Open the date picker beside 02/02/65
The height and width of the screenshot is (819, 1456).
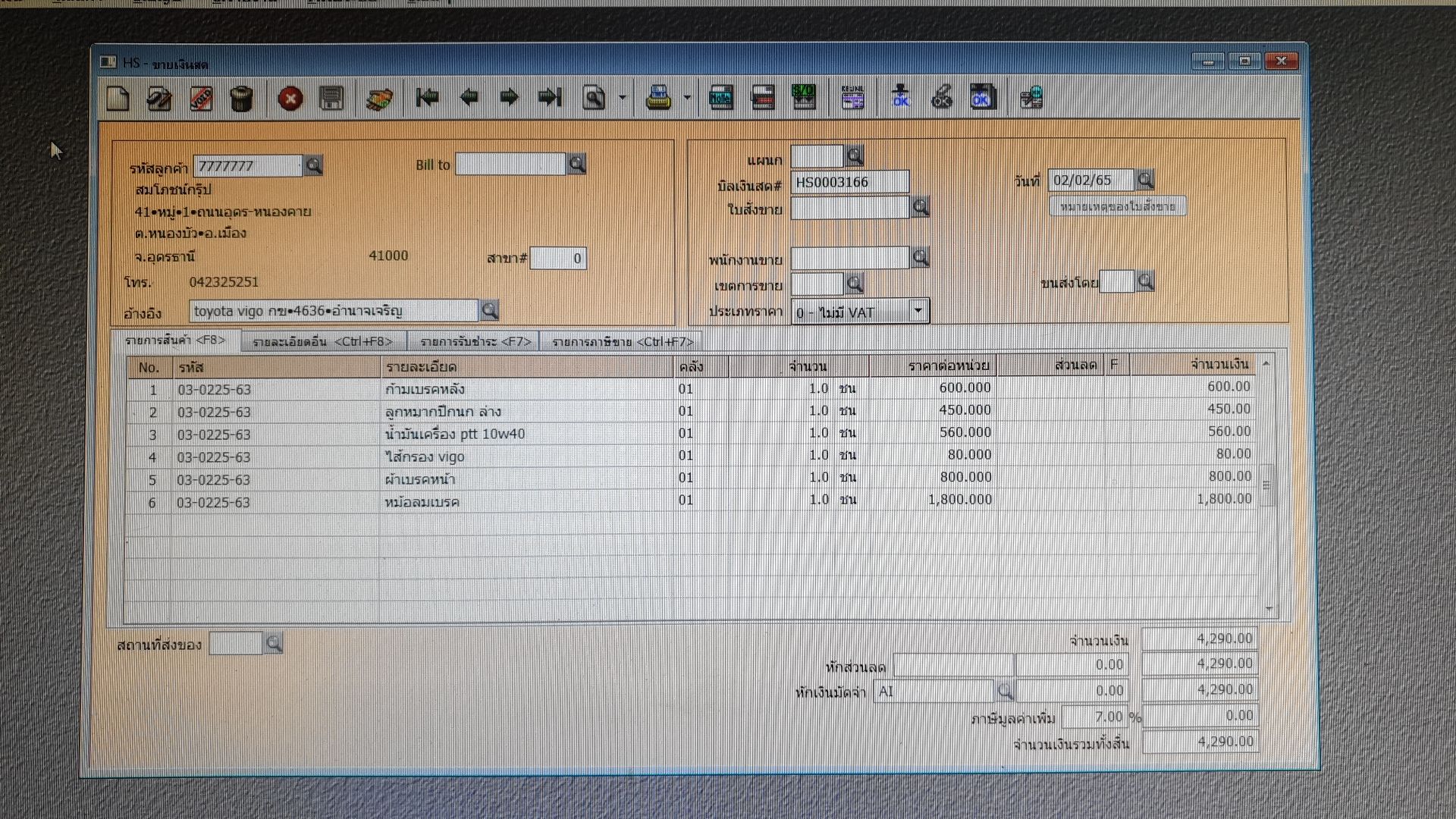pos(1145,180)
